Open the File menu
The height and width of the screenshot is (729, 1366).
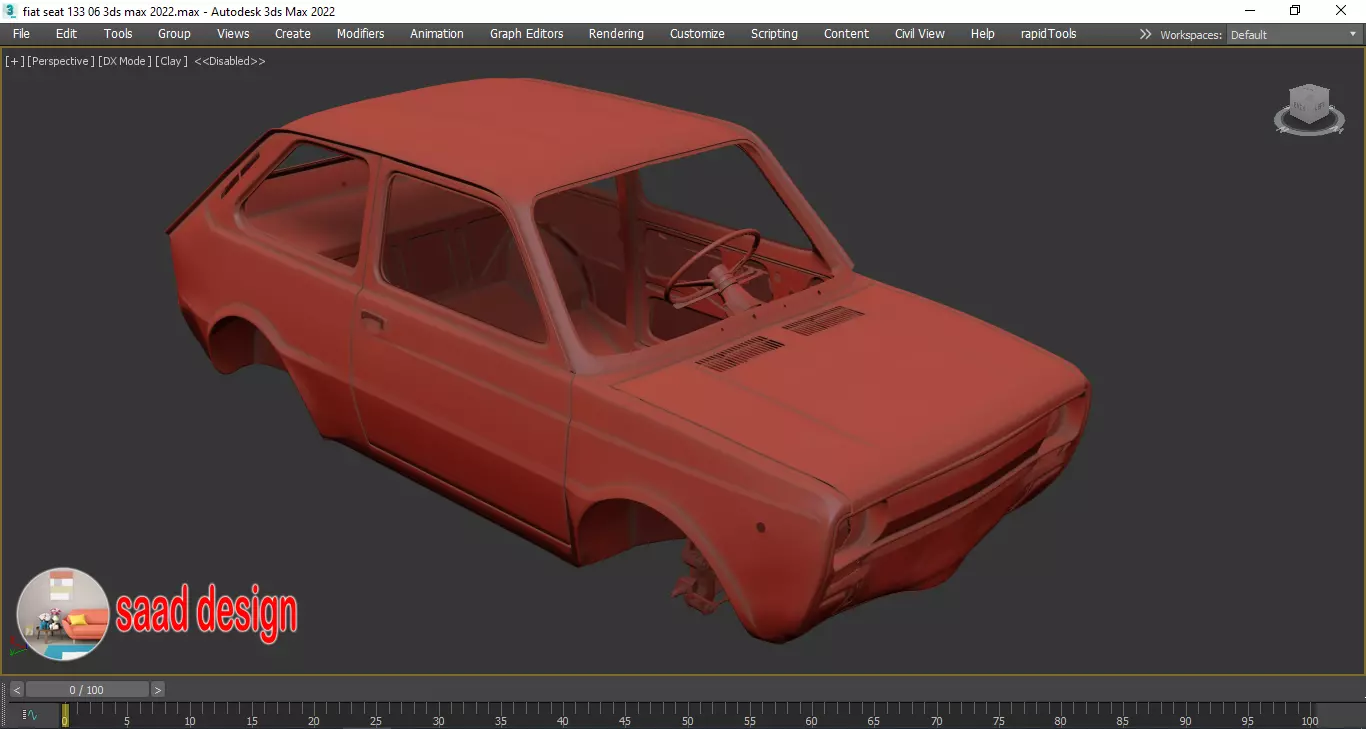(x=21, y=34)
